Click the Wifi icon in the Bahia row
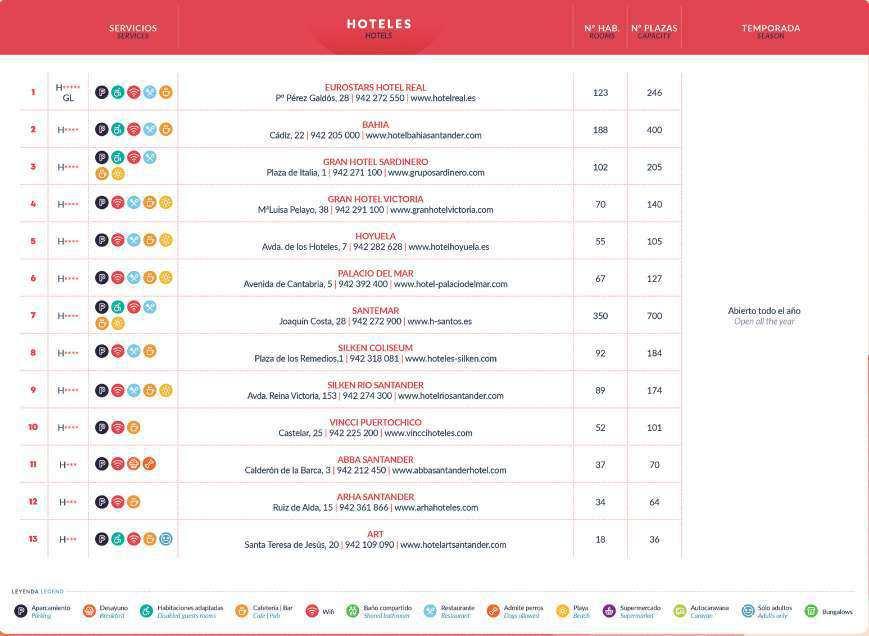This screenshot has height=636, width=869. click(x=134, y=129)
